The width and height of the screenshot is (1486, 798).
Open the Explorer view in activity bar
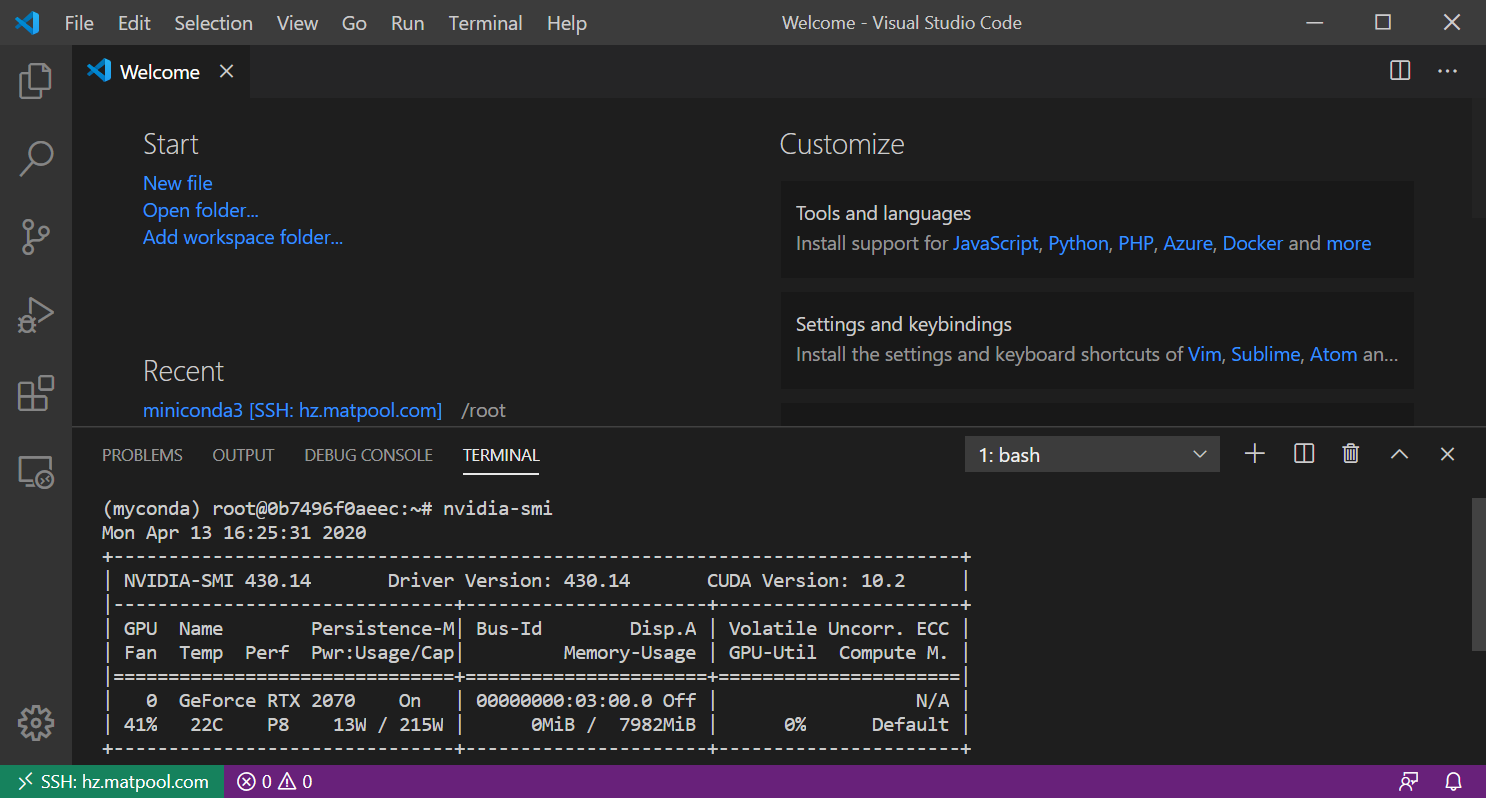tap(35, 81)
